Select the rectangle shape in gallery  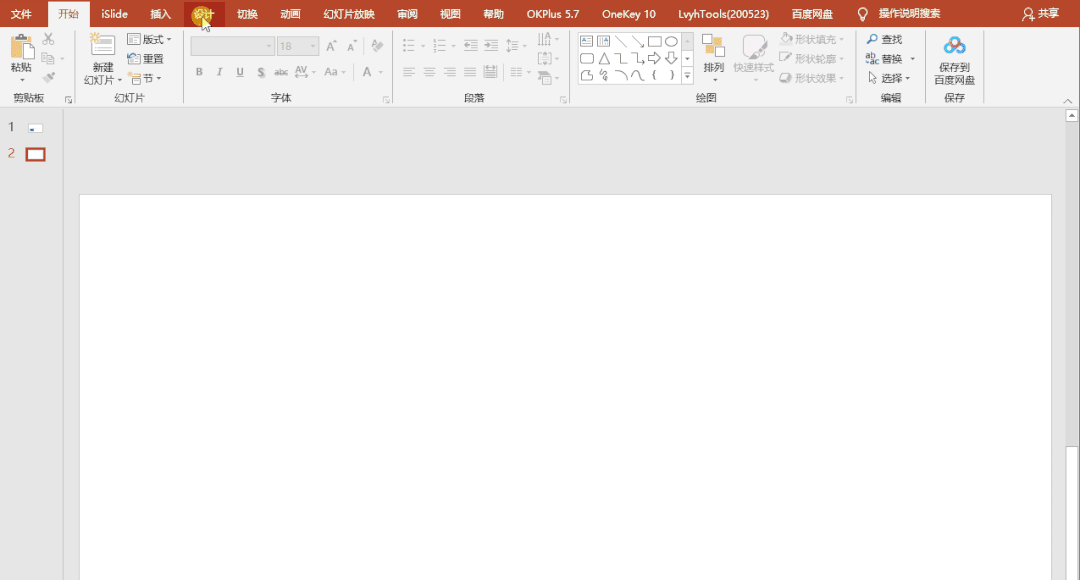tap(654, 41)
